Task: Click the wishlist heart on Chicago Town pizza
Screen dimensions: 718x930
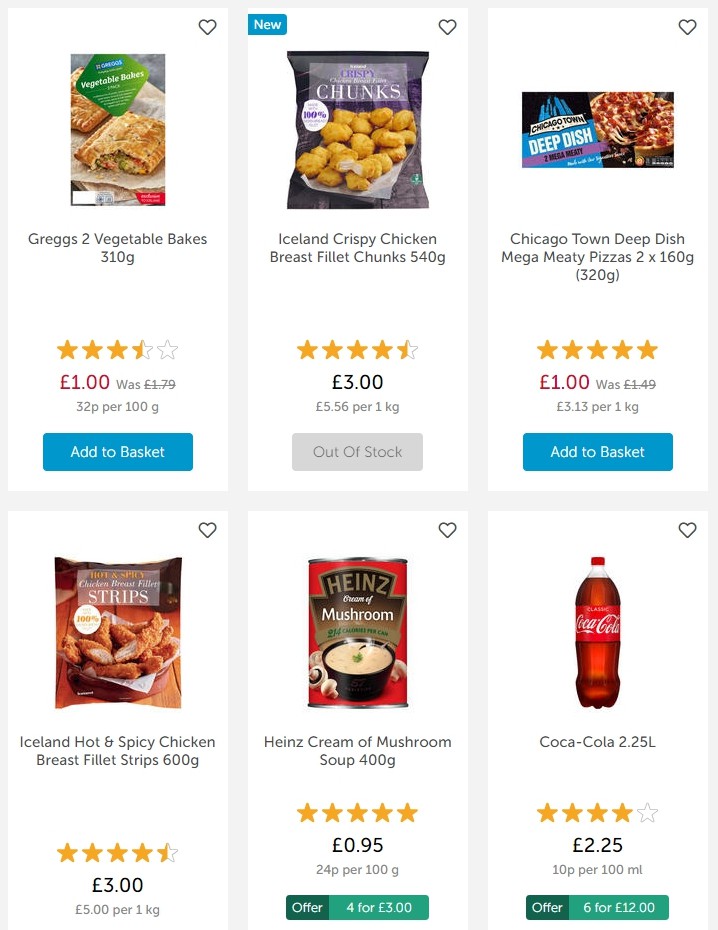Action: tap(687, 27)
